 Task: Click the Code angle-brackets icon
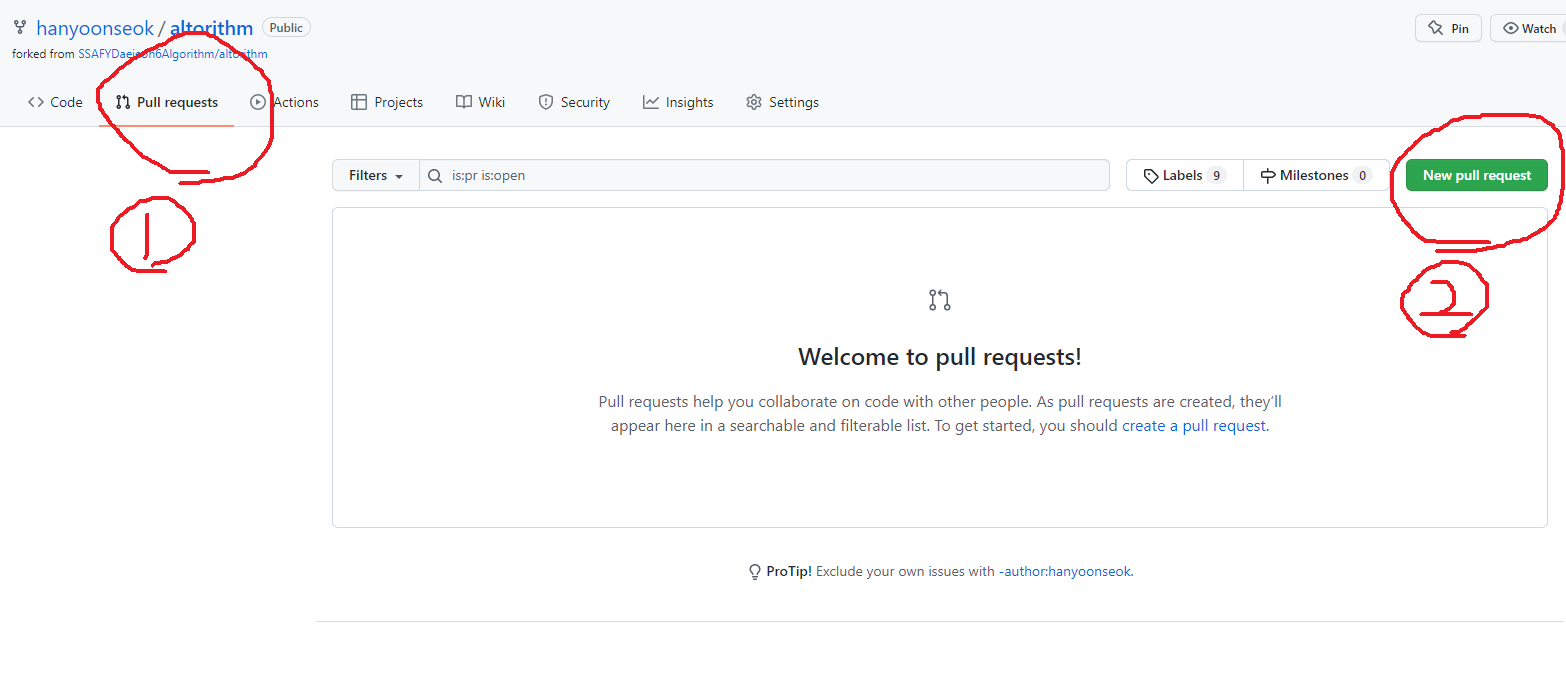click(36, 102)
